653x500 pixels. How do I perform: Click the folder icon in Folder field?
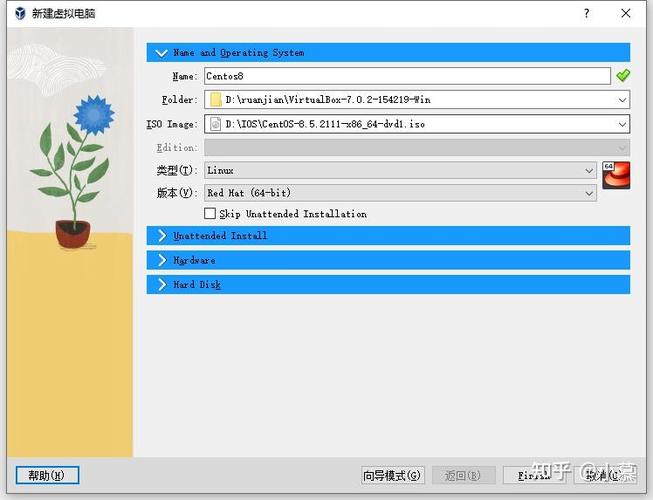215,100
